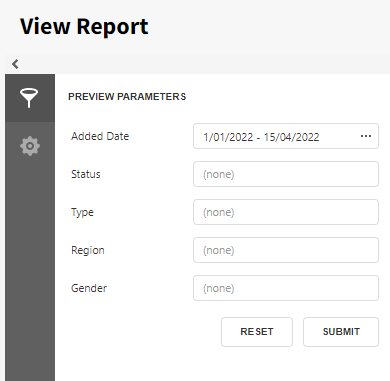Viewport: 390px width, 381px height.
Task: Expand the Type dropdown field
Action: click(x=286, y=212)
